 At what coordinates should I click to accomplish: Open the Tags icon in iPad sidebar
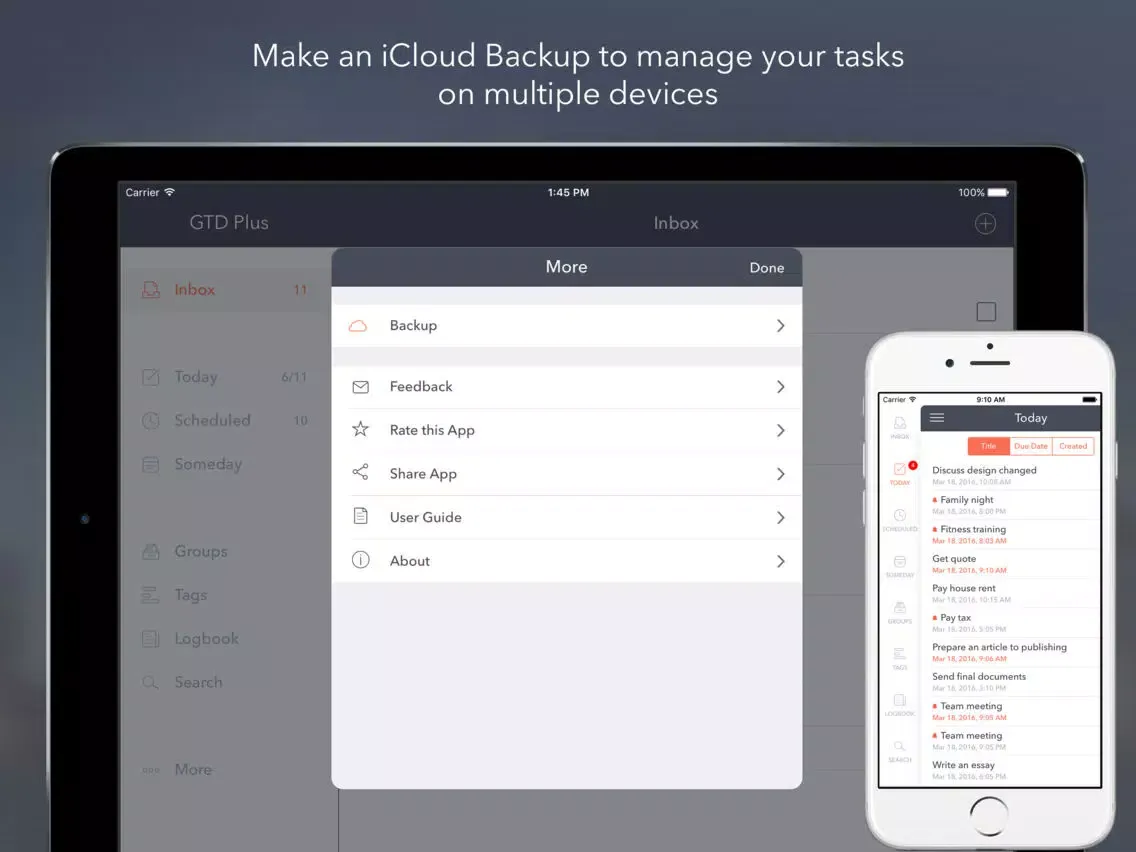coord(151,595)
